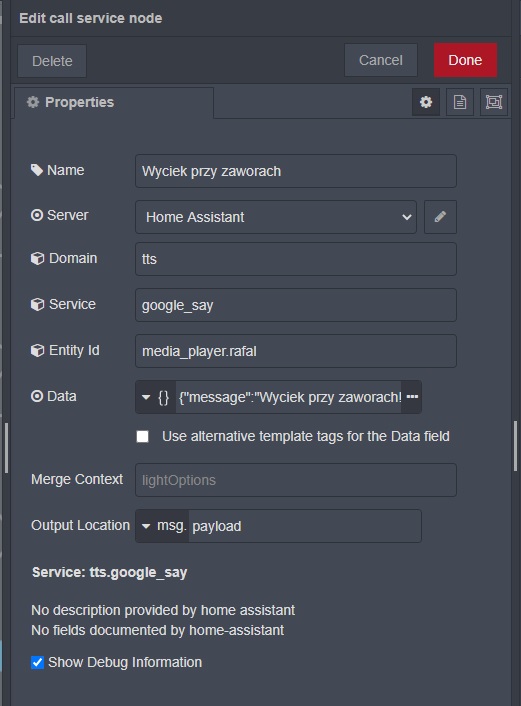
Task: Click the JSON braces type icon
Action: (x=163, y=397)
